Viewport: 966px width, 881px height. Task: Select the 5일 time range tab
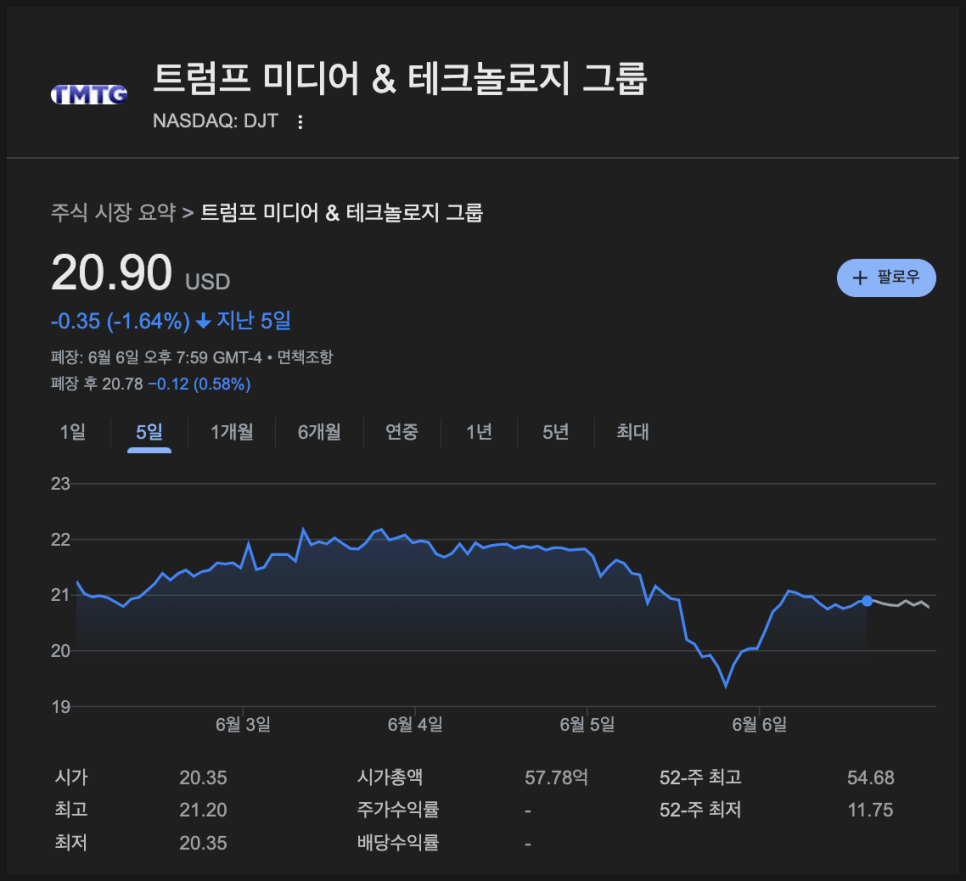point(149,432)
